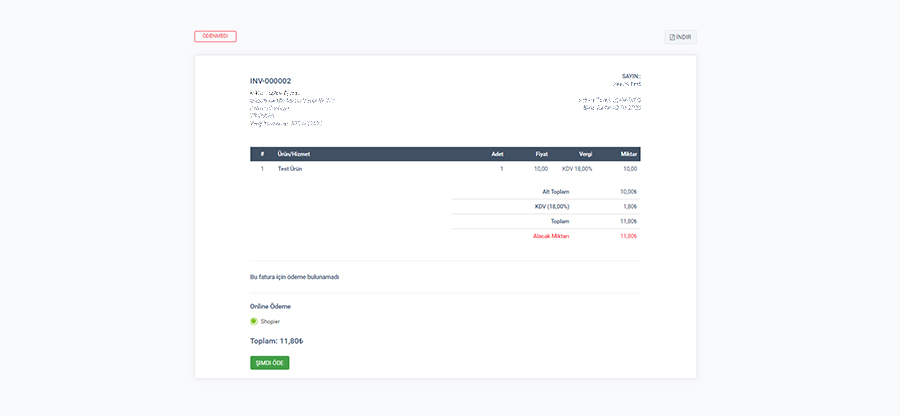Click the red Alacak Miktarı label
The image size is (900, 416).
(551, 236)
